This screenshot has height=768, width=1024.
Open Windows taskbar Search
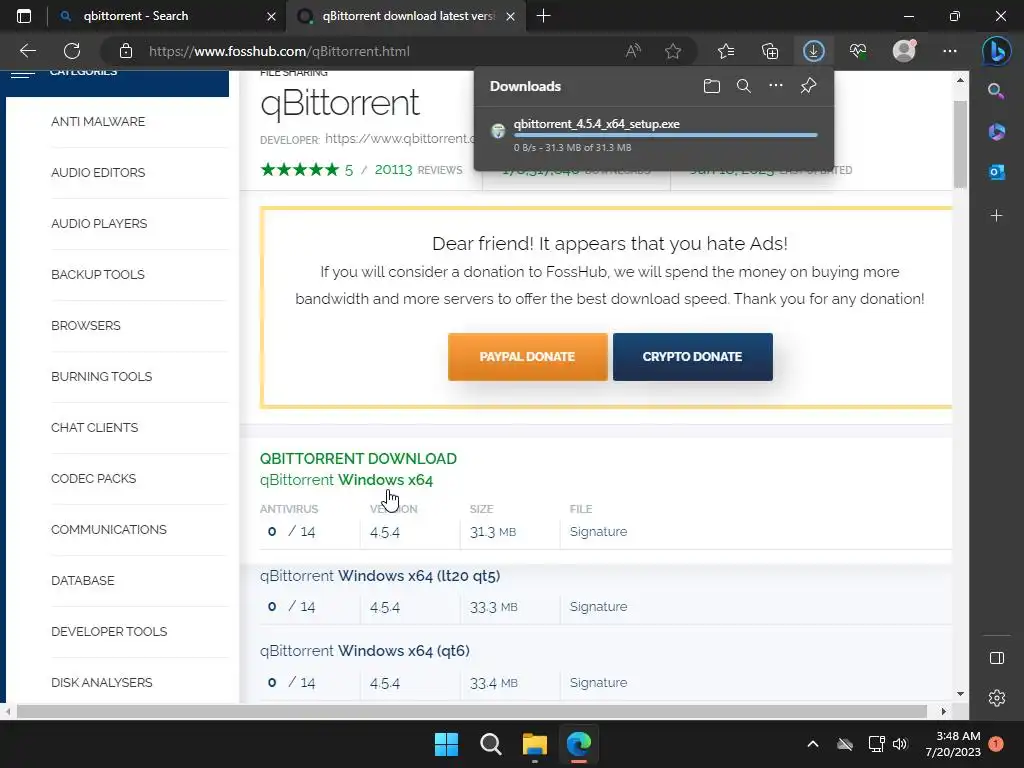click(490, 744)
